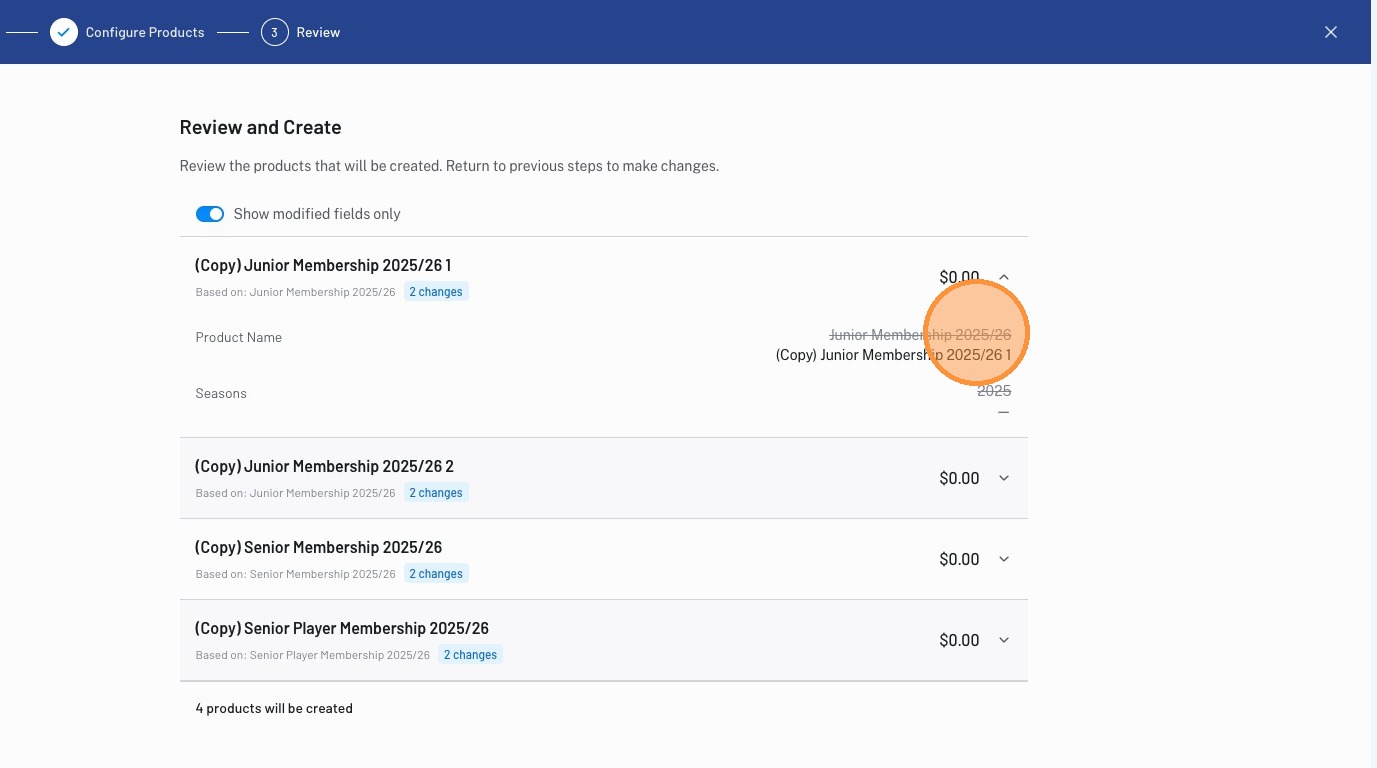The width and height of the screenshot is (1377, 768).
Task: Click "2 changes" badge on Senior Player Membership
Action: point(470,655)
